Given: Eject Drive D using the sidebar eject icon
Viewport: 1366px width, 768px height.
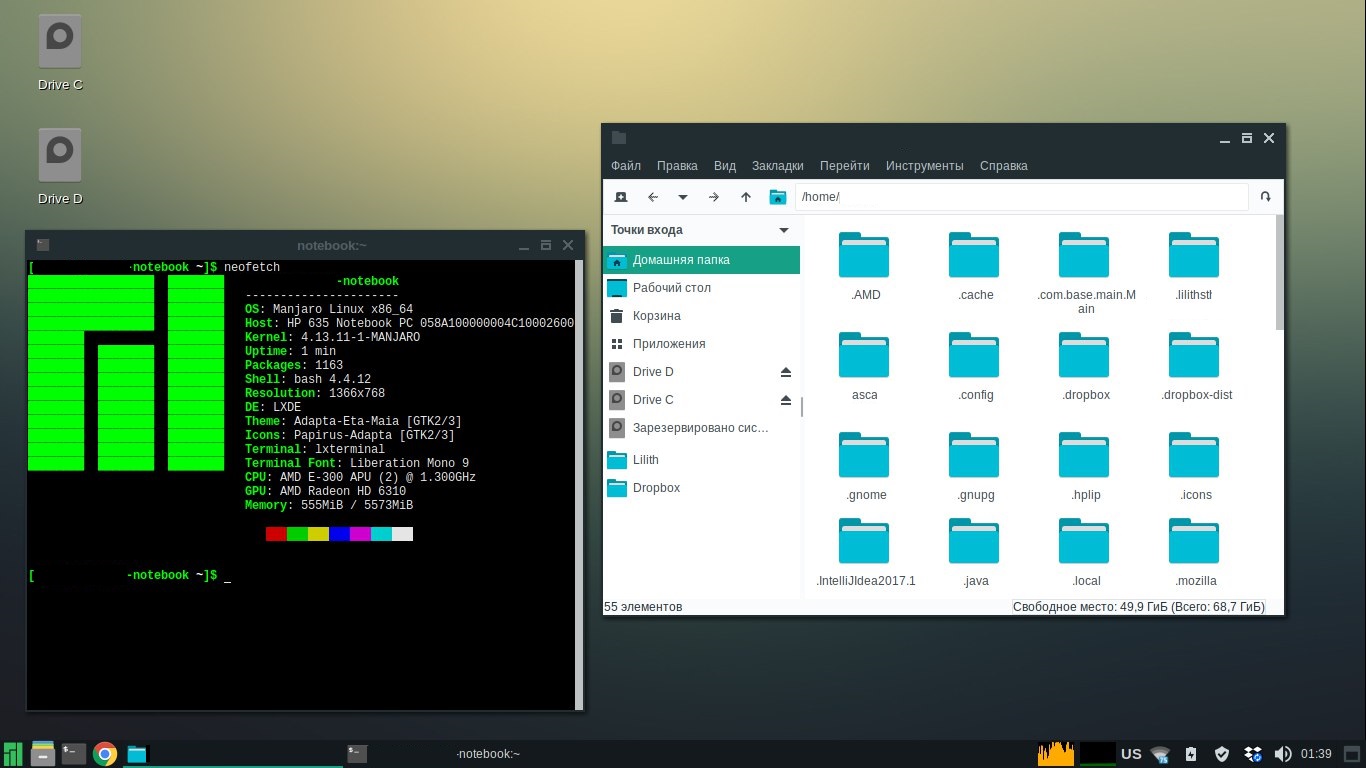Looking at the screenshot, I should (x=786, y=372).
